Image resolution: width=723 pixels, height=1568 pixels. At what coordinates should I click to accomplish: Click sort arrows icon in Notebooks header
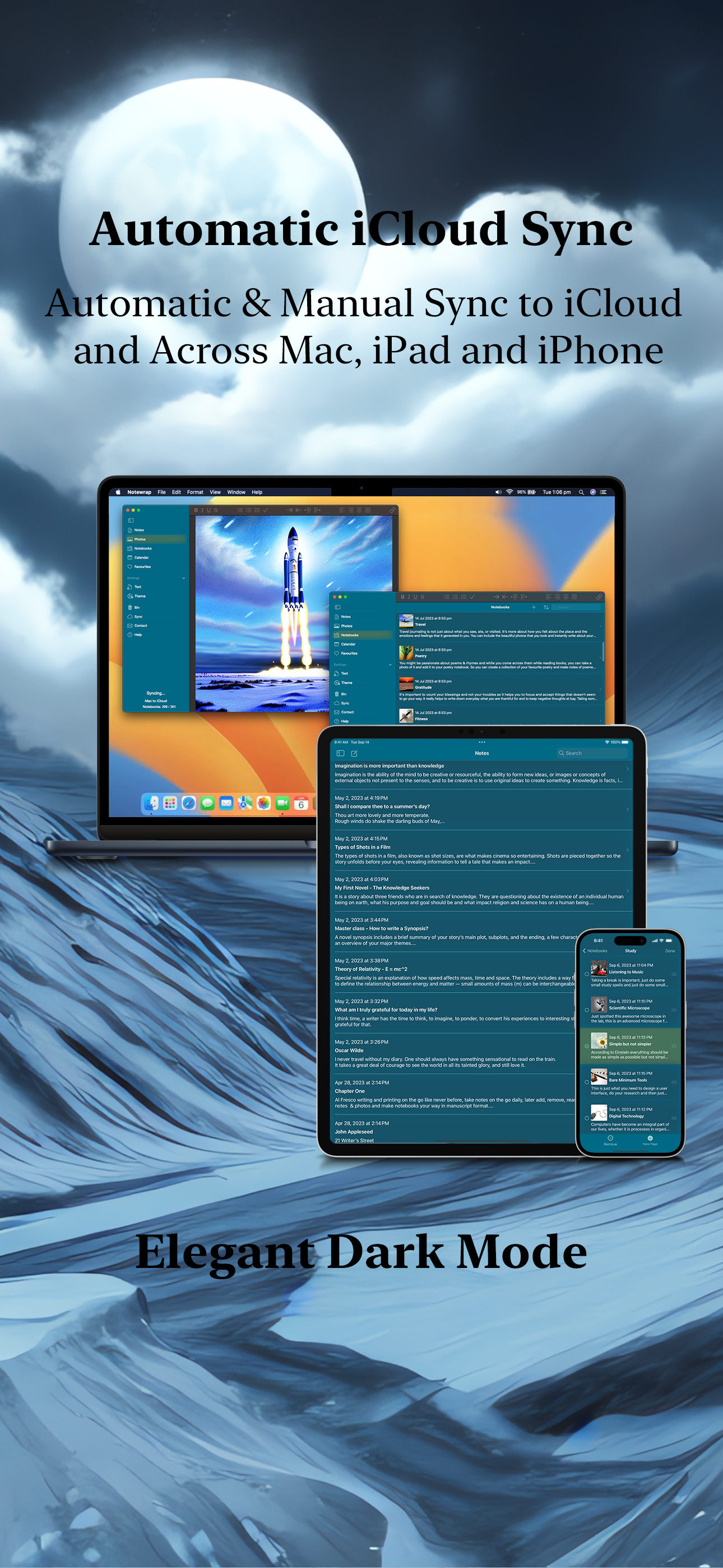tap(546, 607)
